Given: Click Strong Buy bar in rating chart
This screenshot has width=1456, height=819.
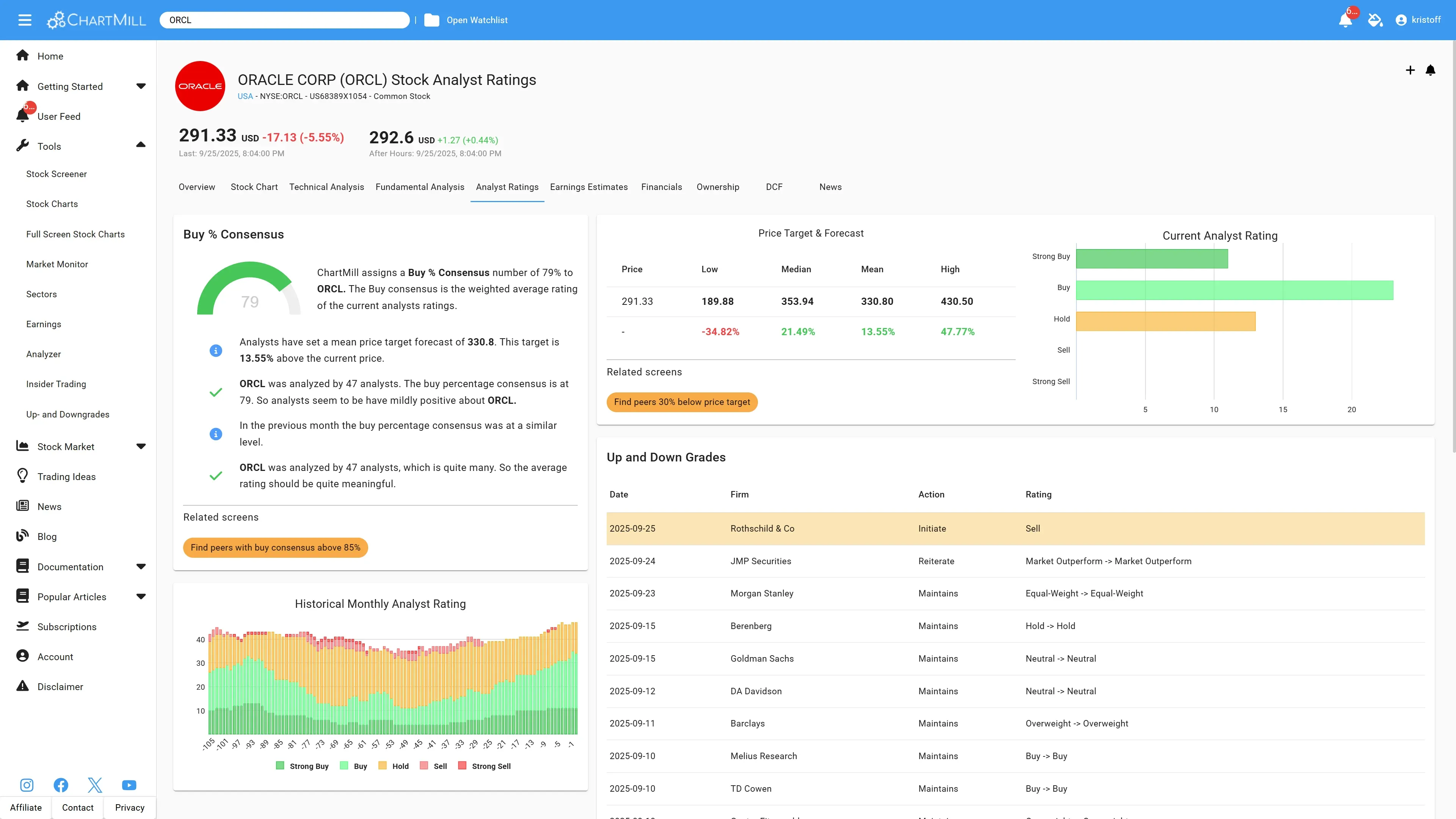Looking at the screenshot, I should pos(1152,258).
